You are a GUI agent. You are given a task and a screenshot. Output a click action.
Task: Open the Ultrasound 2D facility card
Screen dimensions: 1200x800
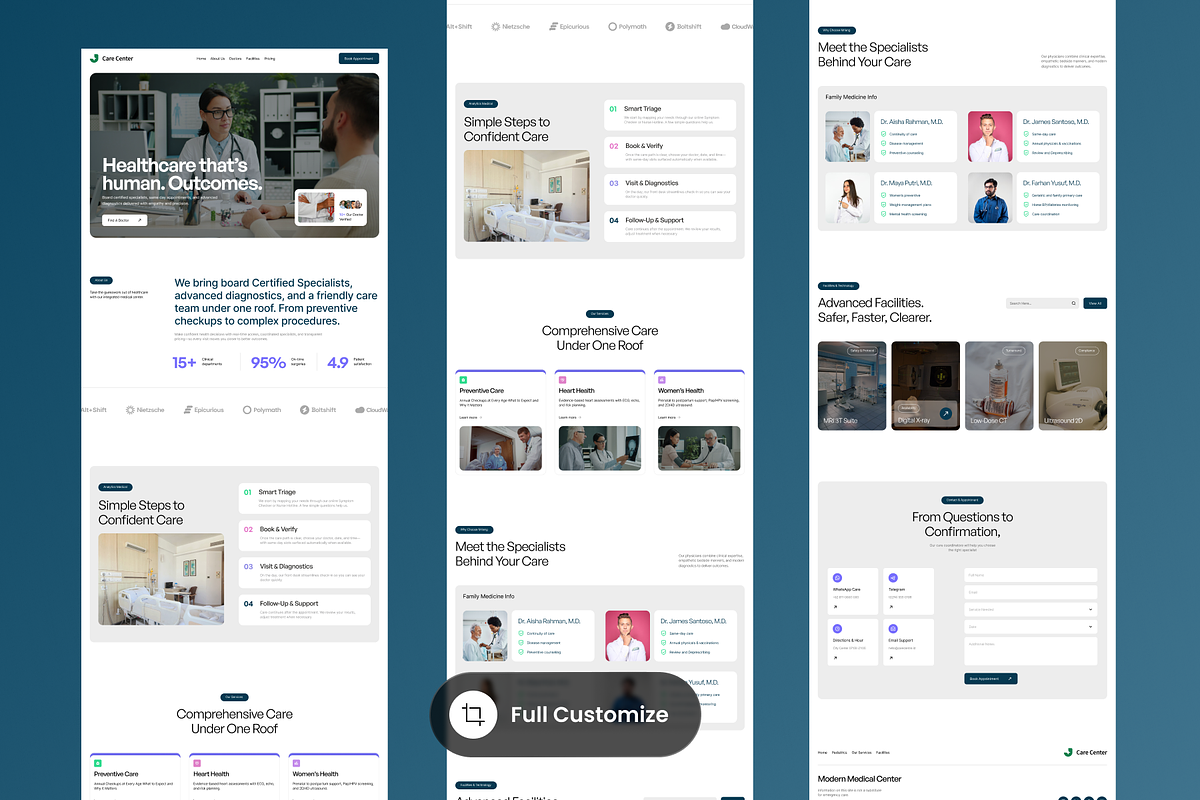coord(1073,386)
